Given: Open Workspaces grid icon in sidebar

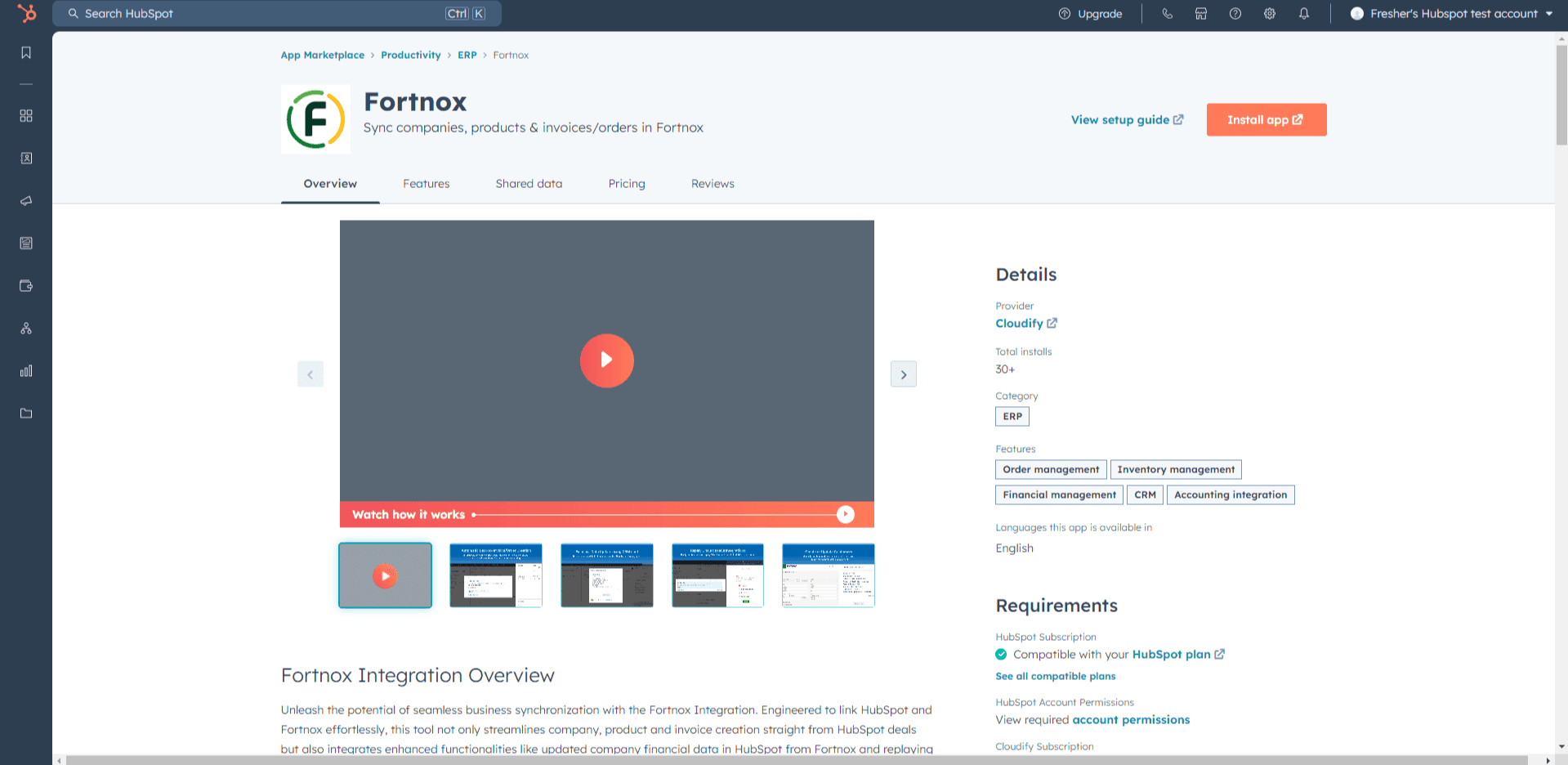Looking at the screenshot, I should click(x=26, y=116).
